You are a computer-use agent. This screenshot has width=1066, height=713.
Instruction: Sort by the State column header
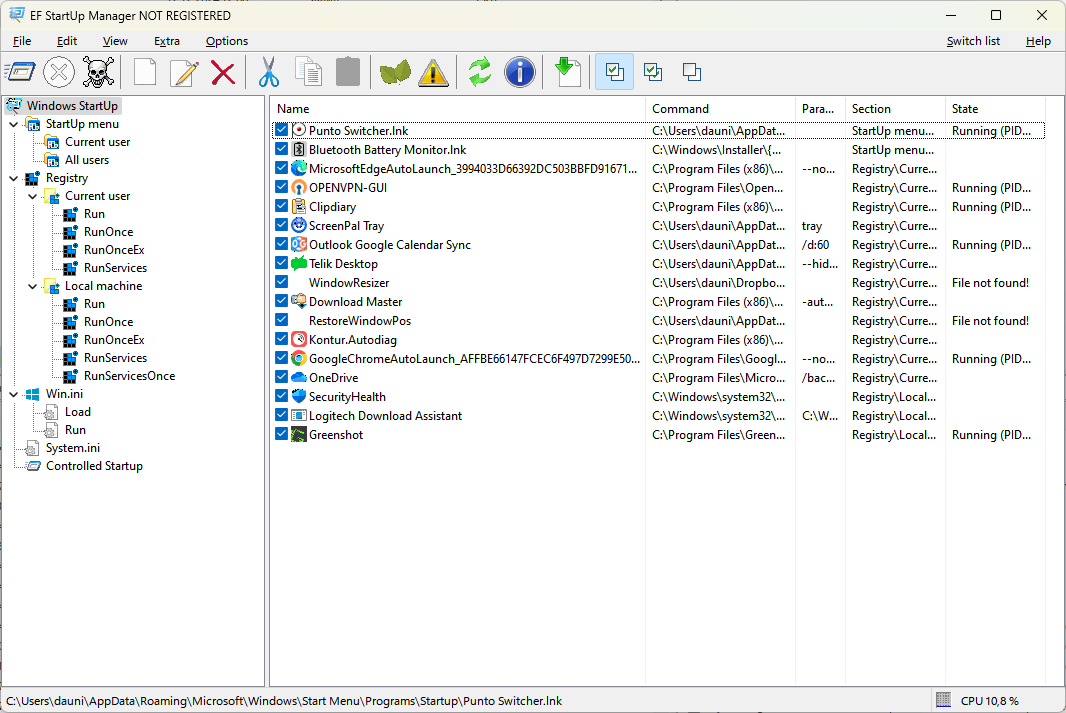995,109
